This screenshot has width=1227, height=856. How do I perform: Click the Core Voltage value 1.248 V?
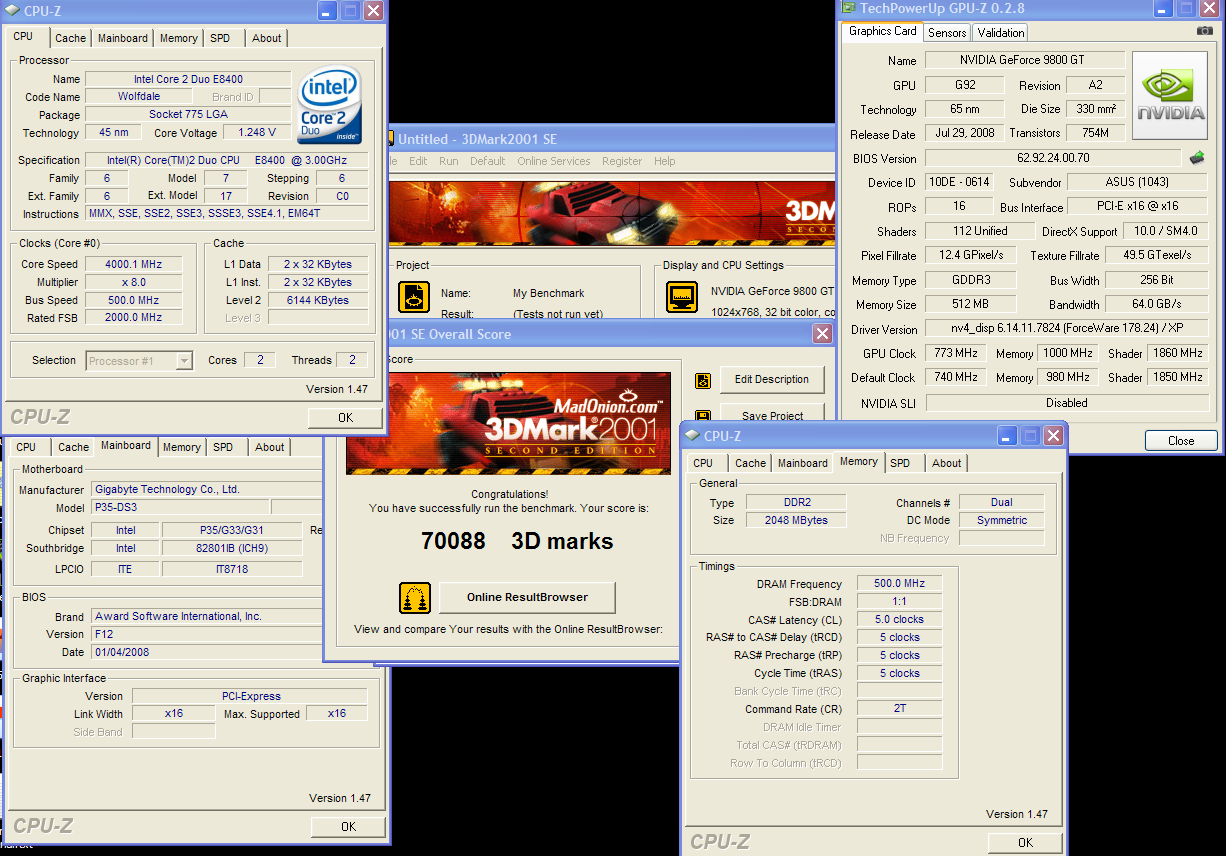tap(257, 133)
